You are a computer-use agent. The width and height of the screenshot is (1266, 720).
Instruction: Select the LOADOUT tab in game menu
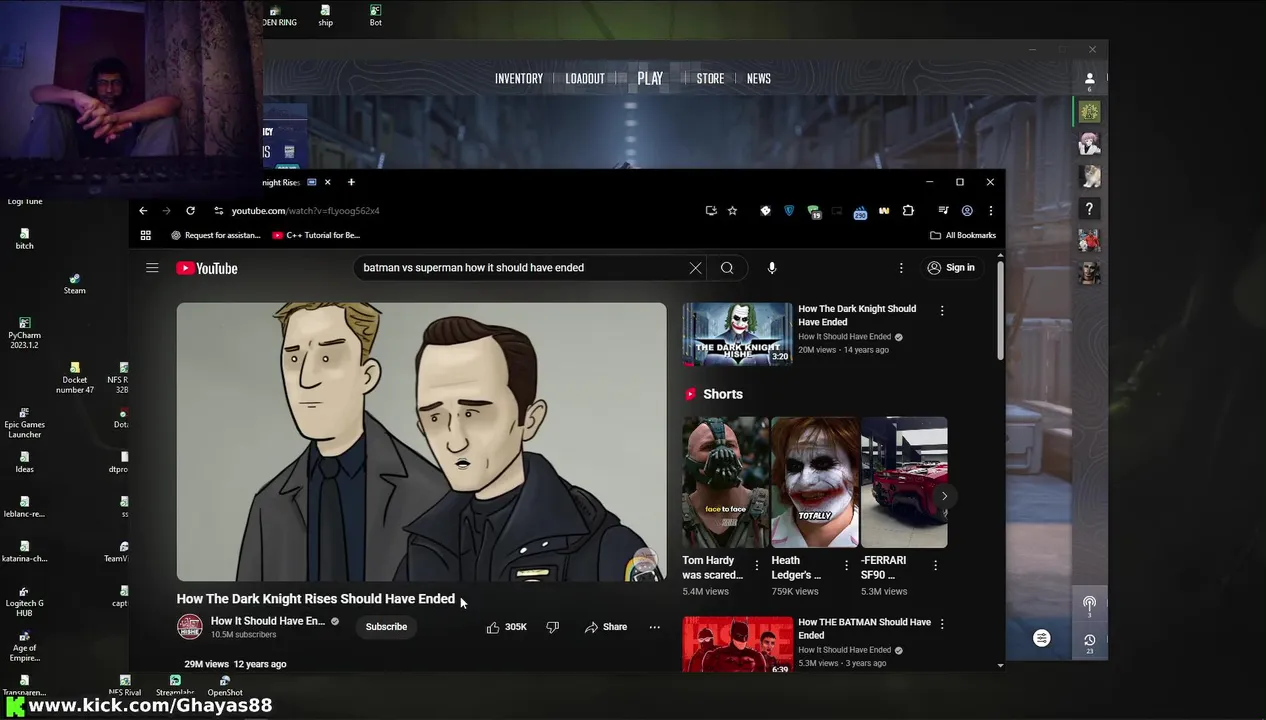tap(585, 79)
